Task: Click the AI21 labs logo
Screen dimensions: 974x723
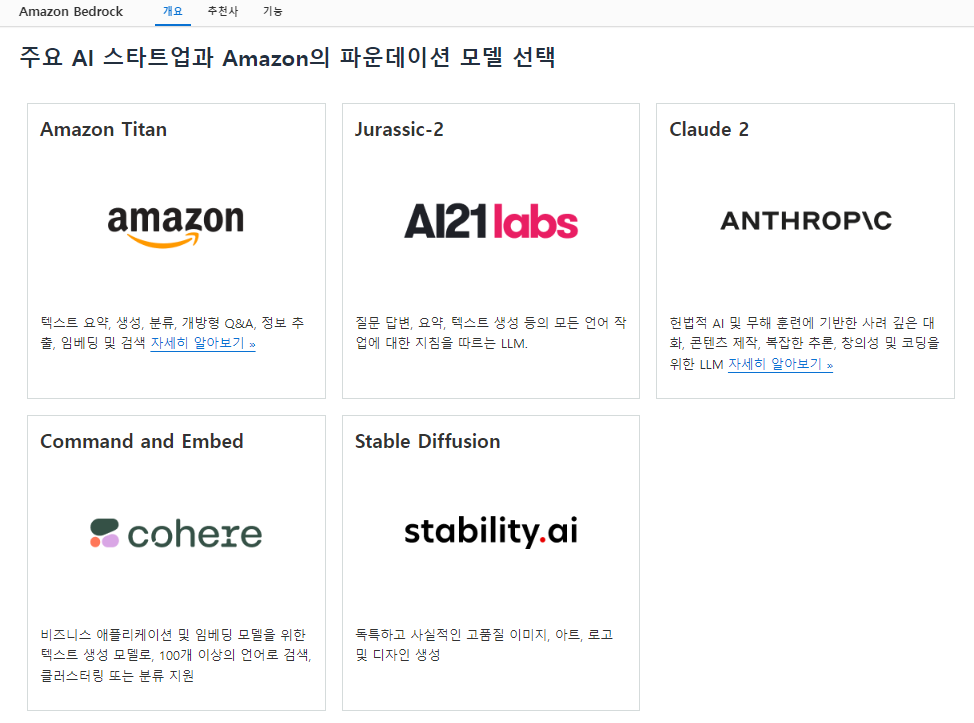Action: pyautogui.click(x=490, y=221)
